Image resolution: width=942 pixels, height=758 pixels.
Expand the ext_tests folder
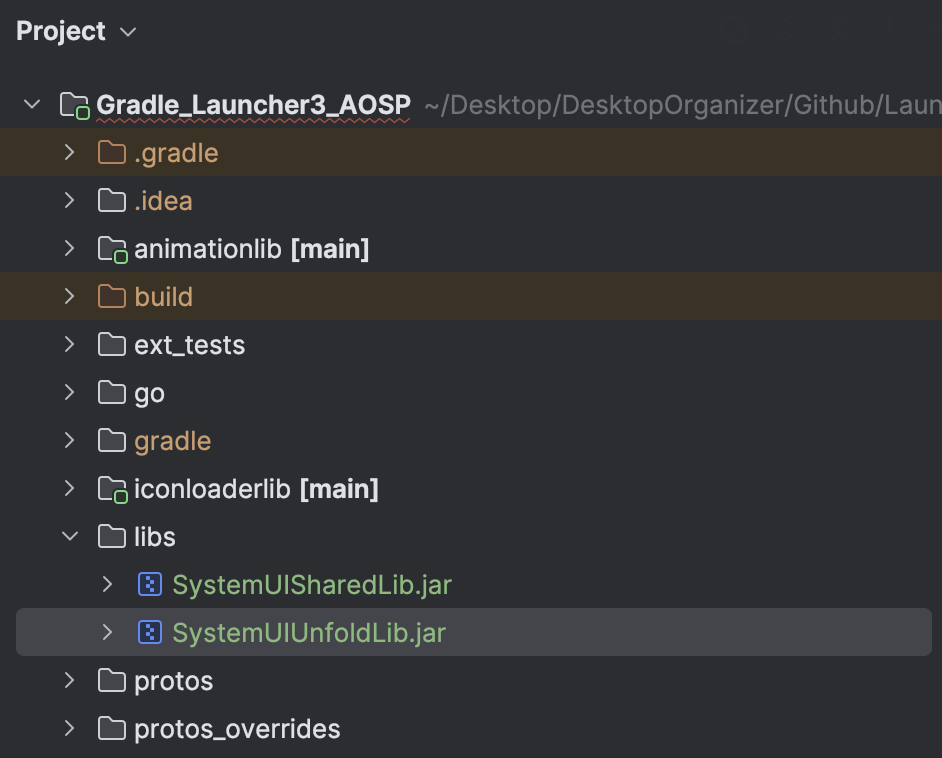pyautogui.click(x=70, y=345)
